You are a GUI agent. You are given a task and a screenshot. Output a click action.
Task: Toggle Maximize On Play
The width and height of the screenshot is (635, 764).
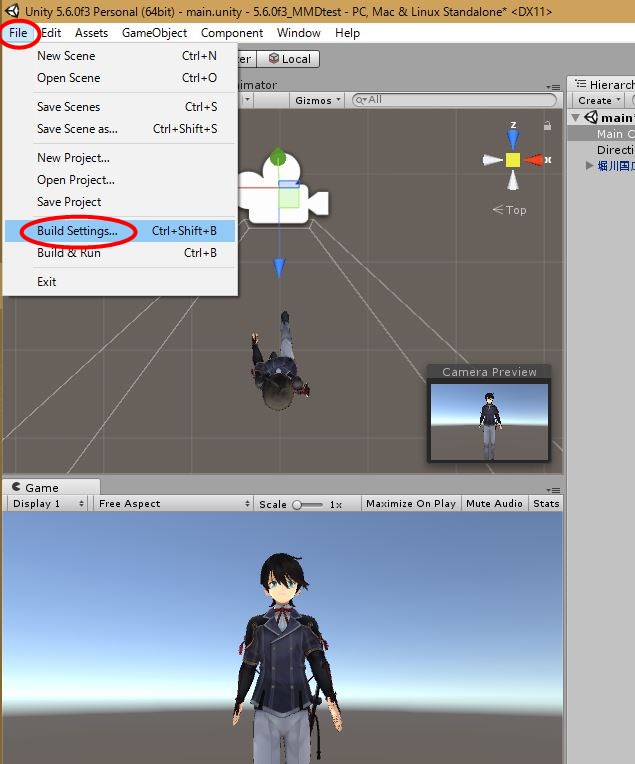411,504
